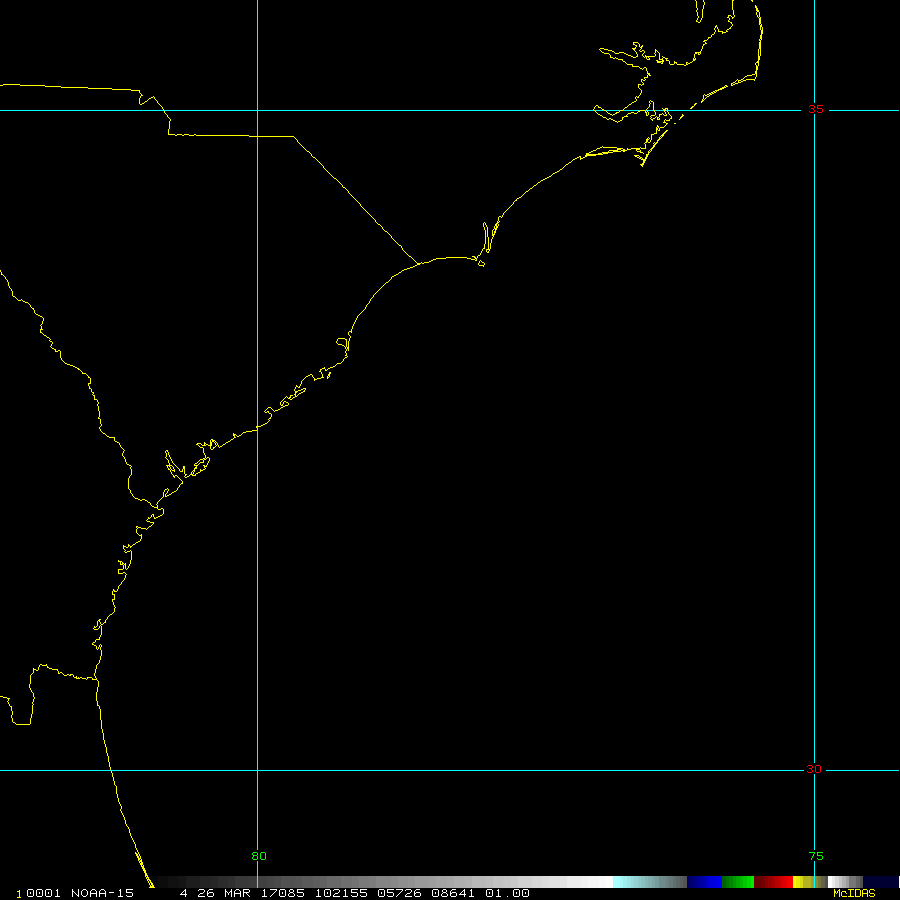Click the NOAA-15 satellite name text
Image resolution: width=900 pixels, height=900 pixels.
point(101,893)
